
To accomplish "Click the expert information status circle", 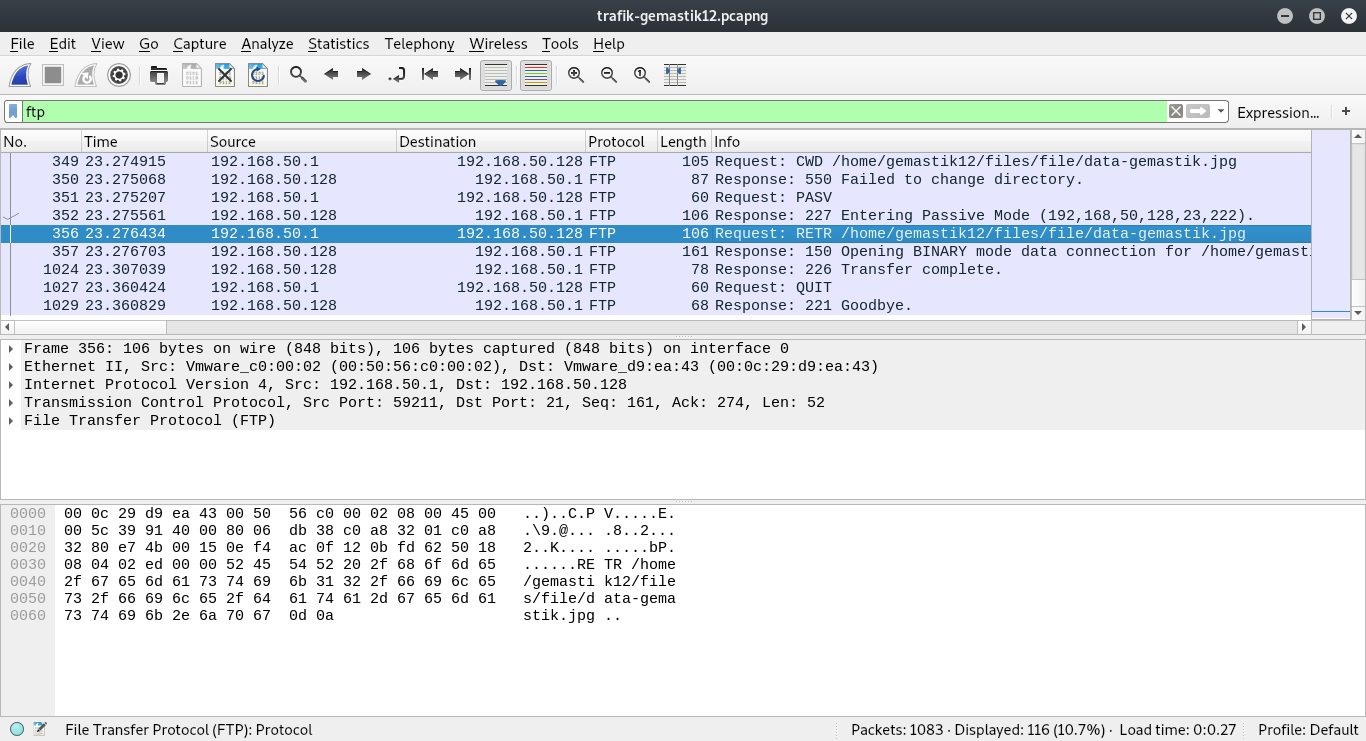I will [x=17, y=729].
